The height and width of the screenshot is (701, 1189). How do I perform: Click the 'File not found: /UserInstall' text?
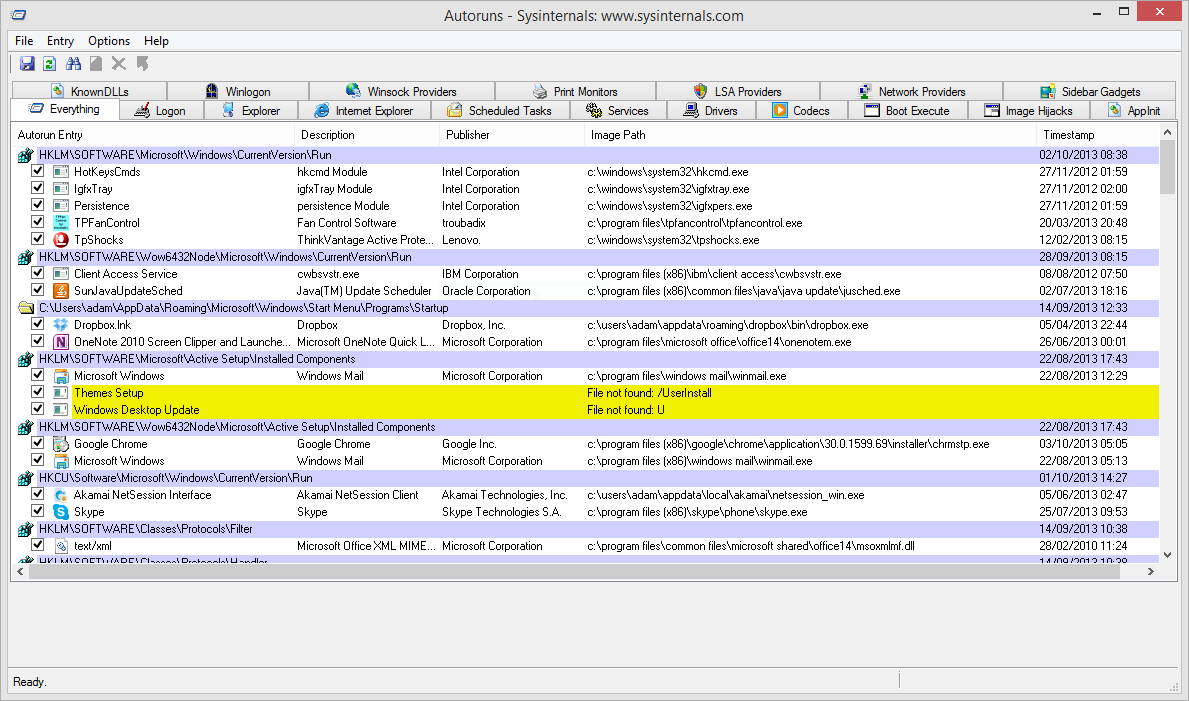649,393
